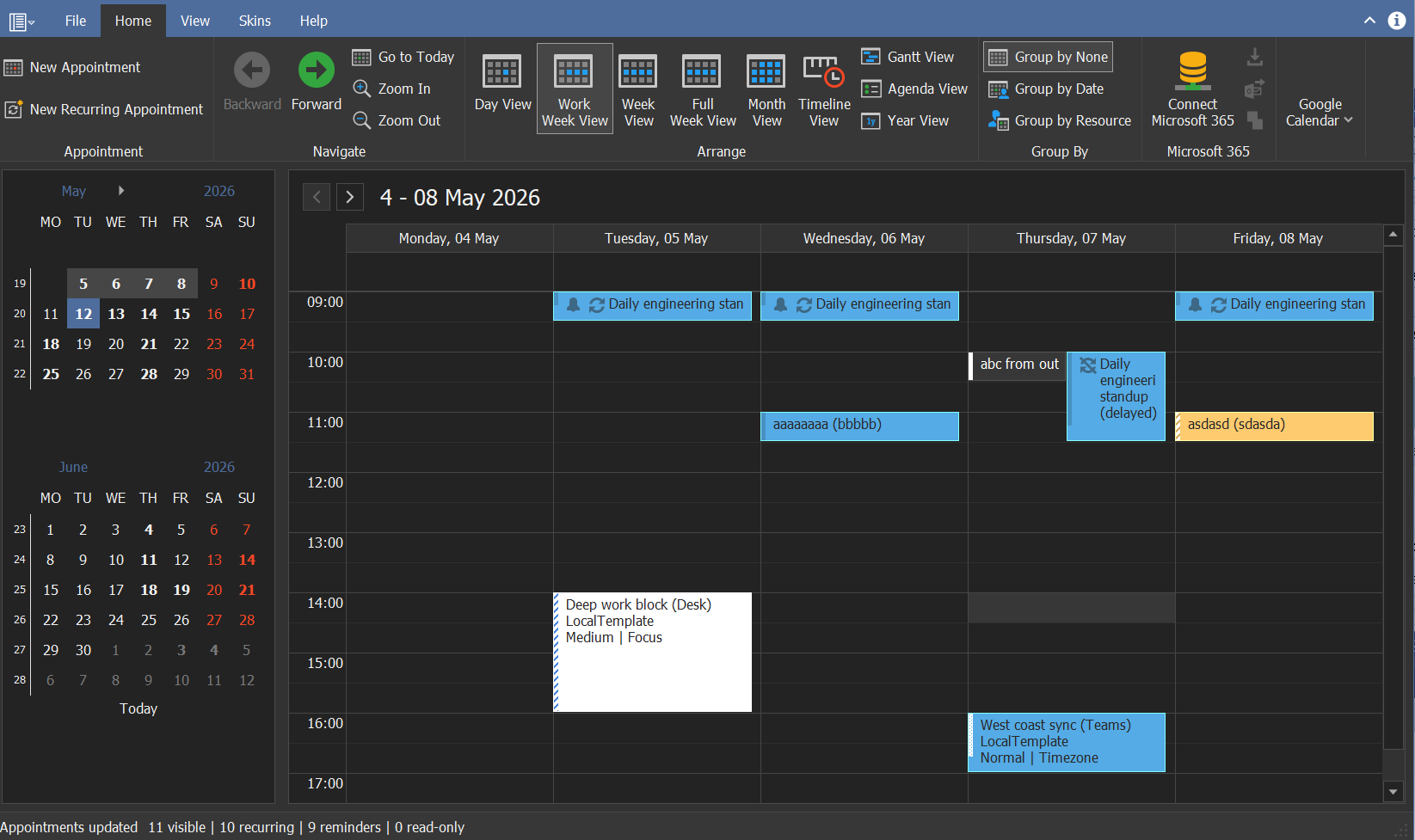Open the application menu dropdown
The image size is (1415, 840).
pos(22,21)
